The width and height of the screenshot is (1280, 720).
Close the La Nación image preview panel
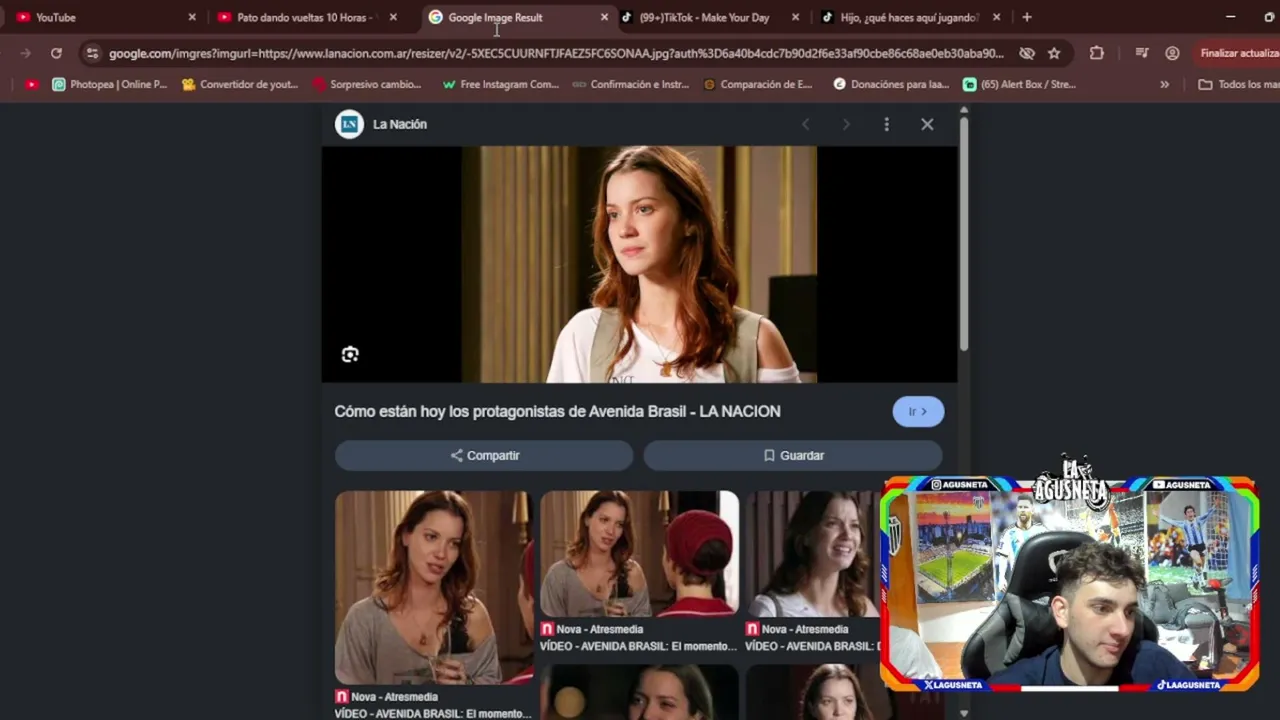click(x=927, y=124)
